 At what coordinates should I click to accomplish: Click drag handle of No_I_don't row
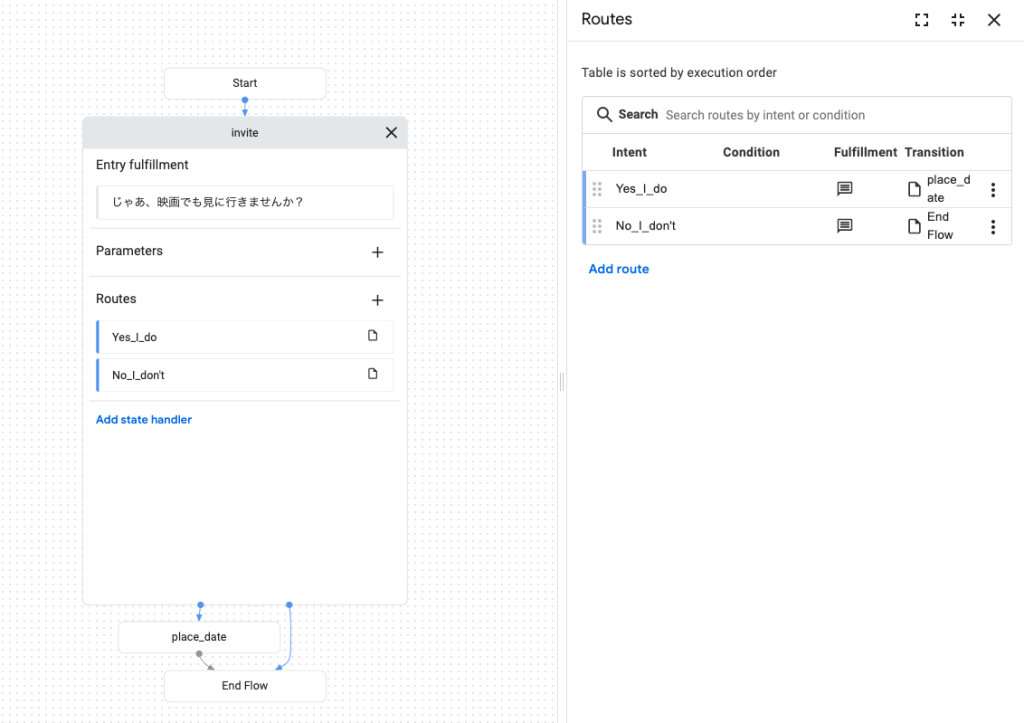click(597, 226)
